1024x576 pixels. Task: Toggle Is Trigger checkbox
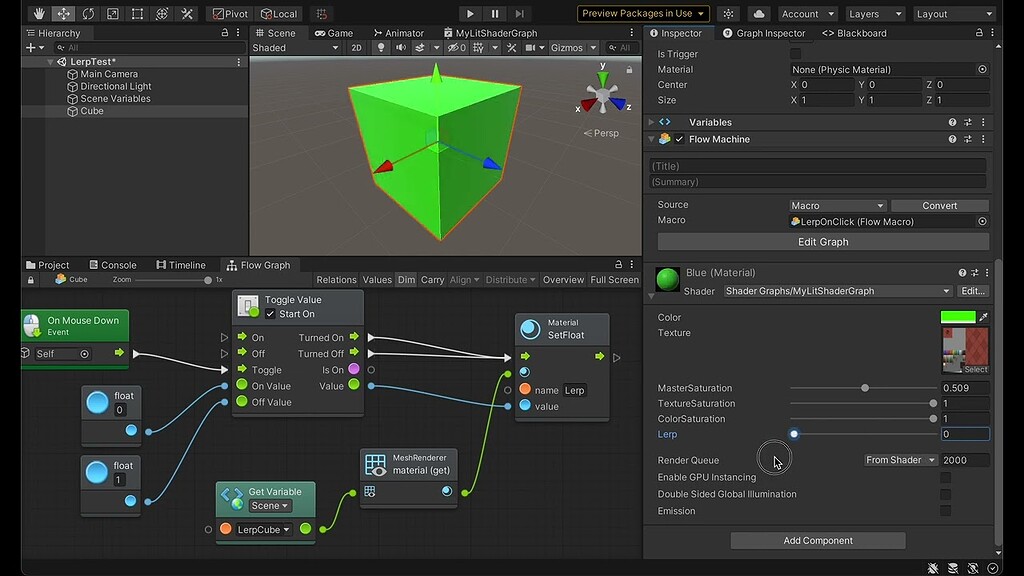click(x=795, y=54)
